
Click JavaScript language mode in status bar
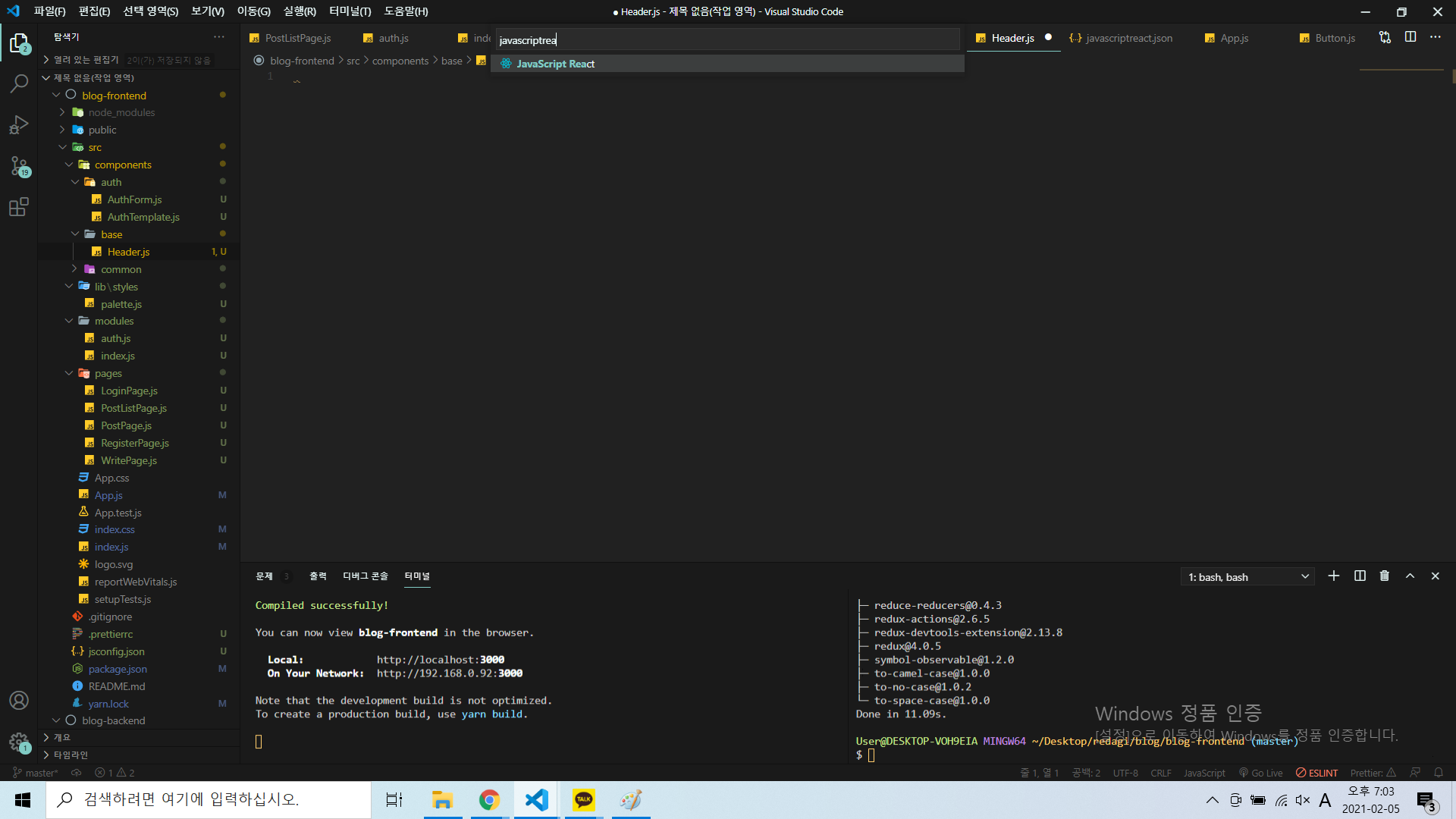(x=1203, y=773)
